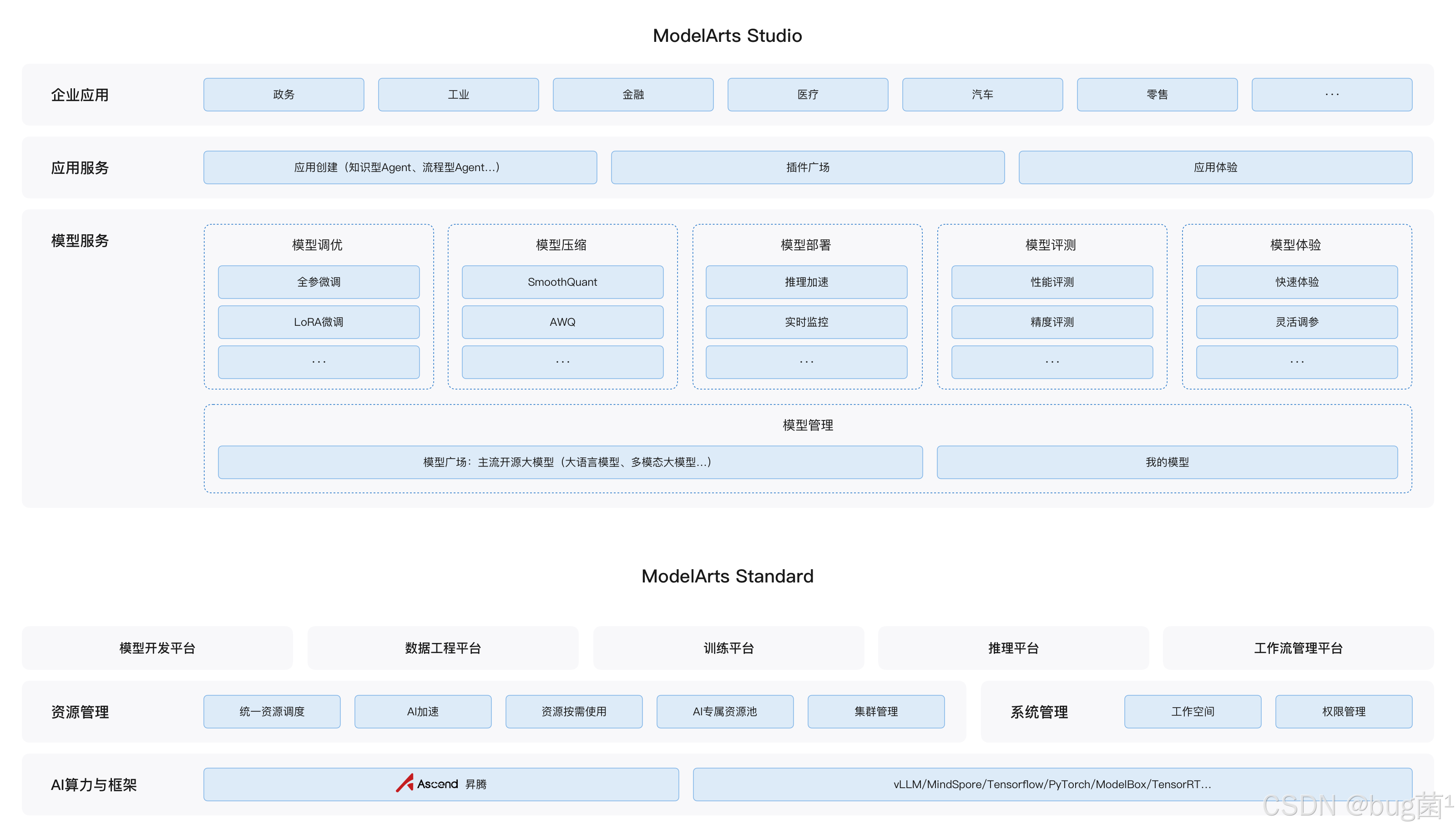Click the 资源管理 row label
Viewport: 1456px width, 830px height.
click(80, 711)
